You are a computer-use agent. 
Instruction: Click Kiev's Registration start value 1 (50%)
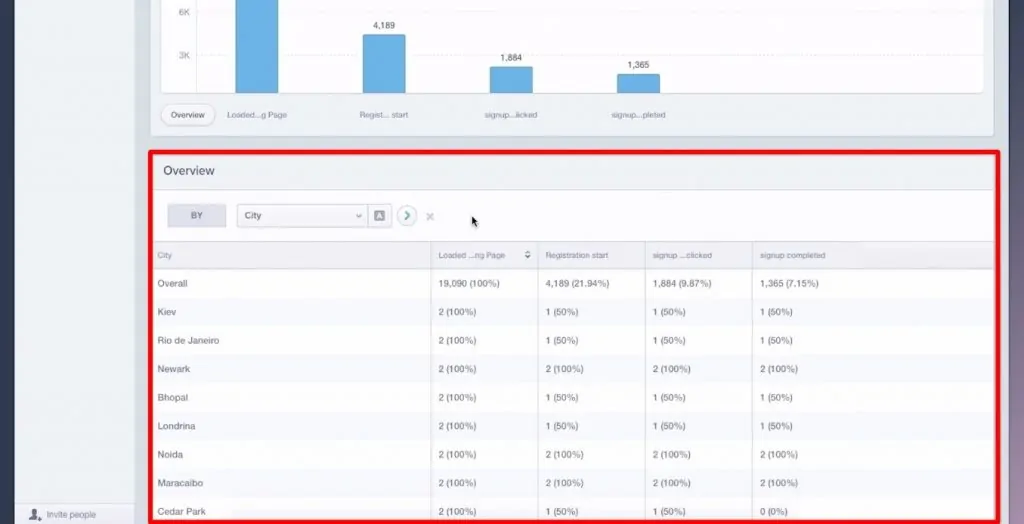coord(562,312)
